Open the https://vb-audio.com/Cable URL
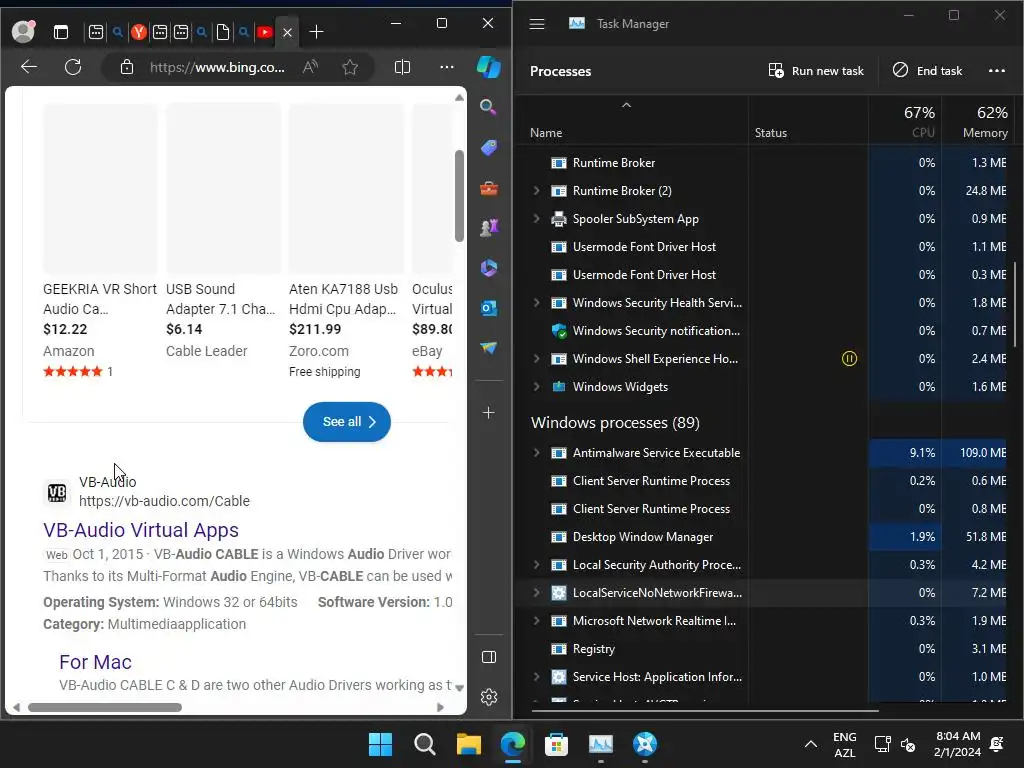 click(x=165, y=501)
